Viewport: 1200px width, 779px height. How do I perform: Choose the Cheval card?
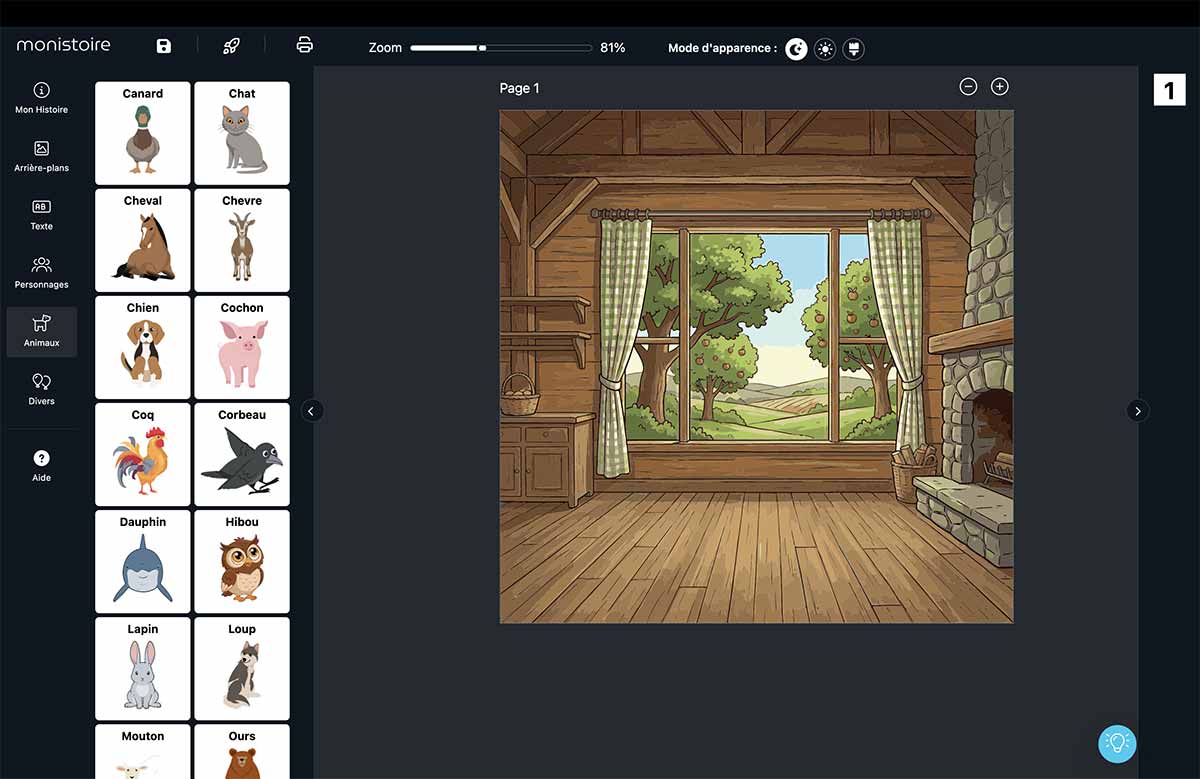[143, 240]
